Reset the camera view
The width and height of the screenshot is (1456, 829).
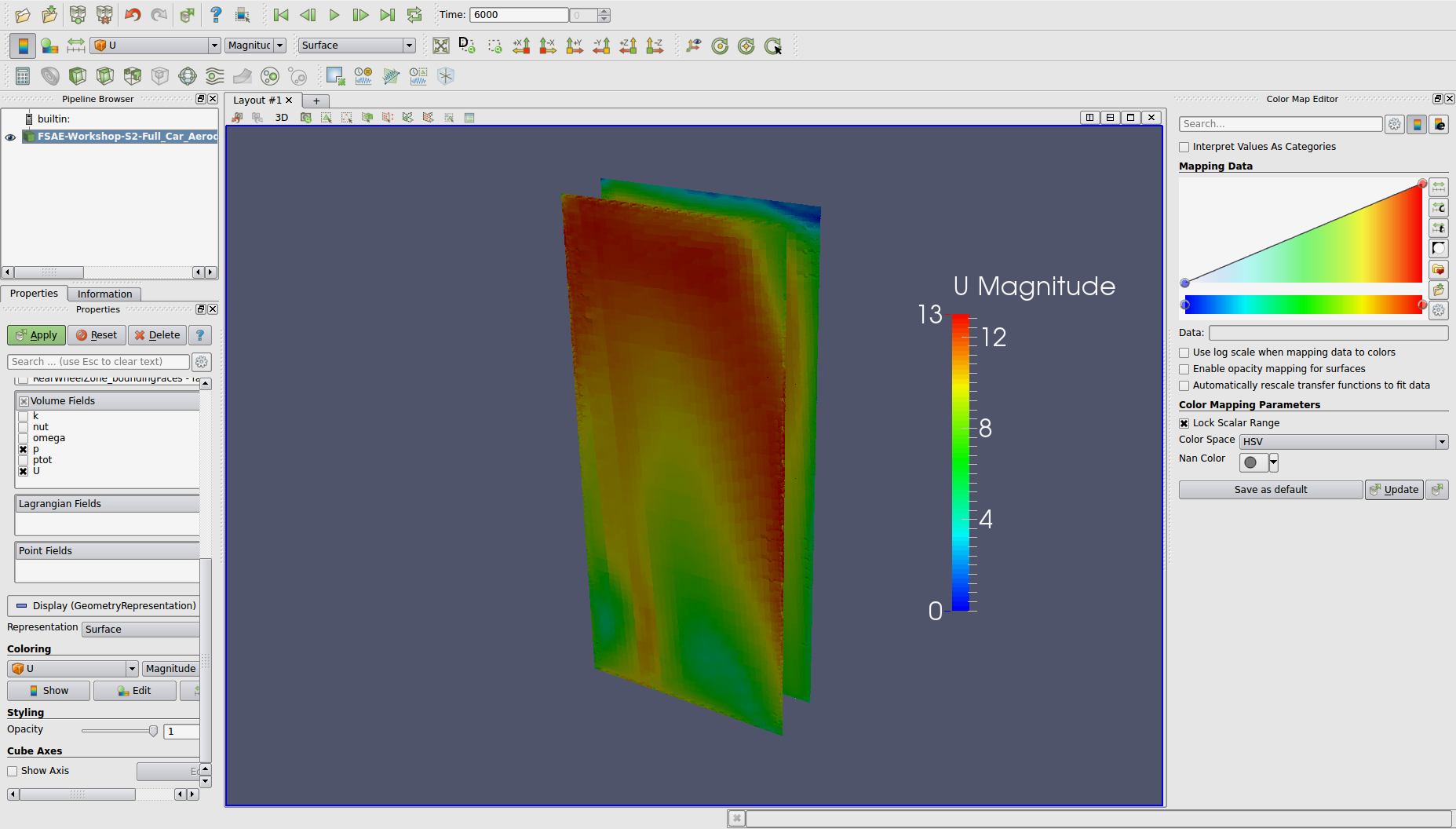[441, 46]
